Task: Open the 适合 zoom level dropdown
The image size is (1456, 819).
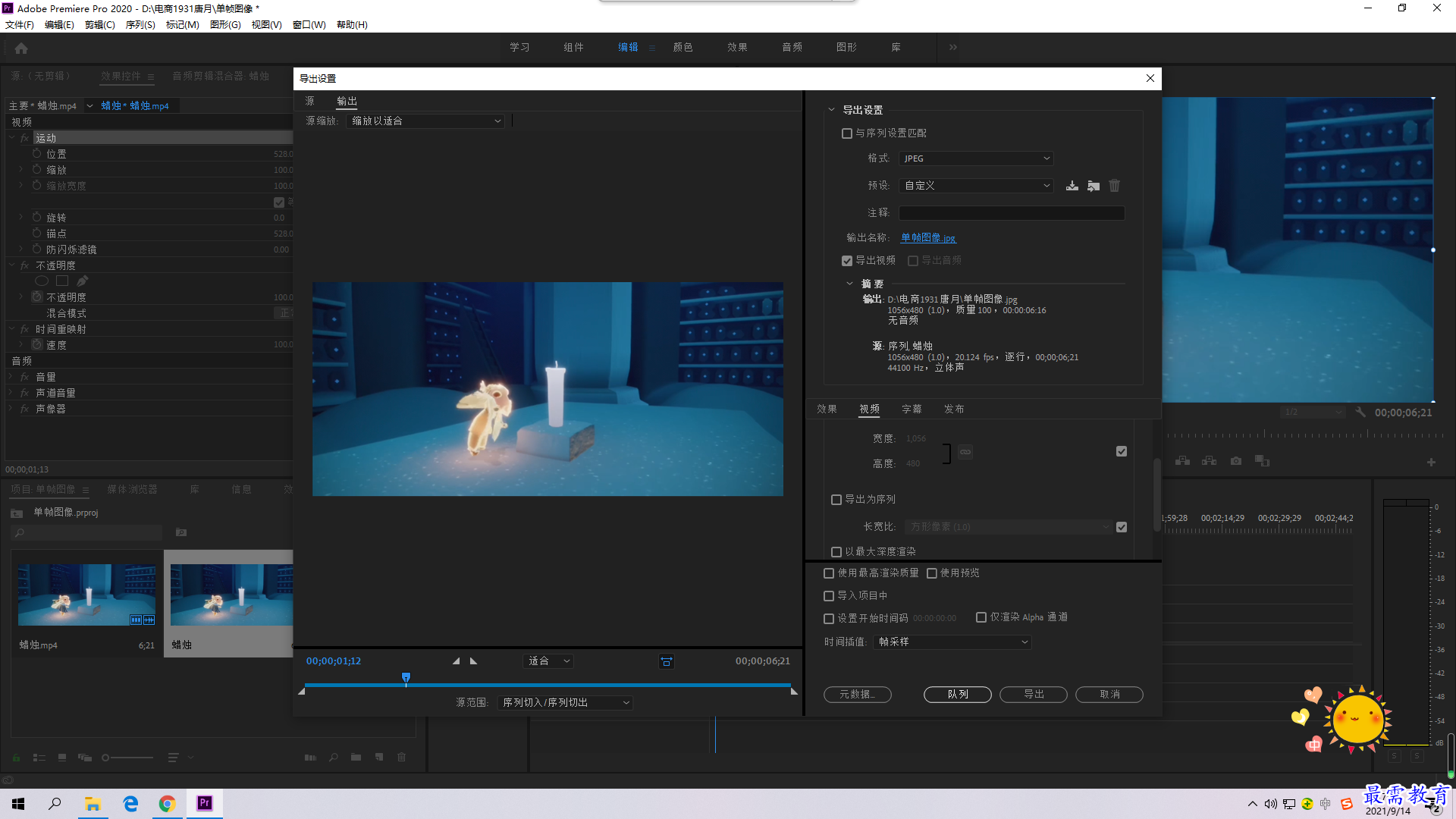Action: pyautogui.click(x=548, y=661)
